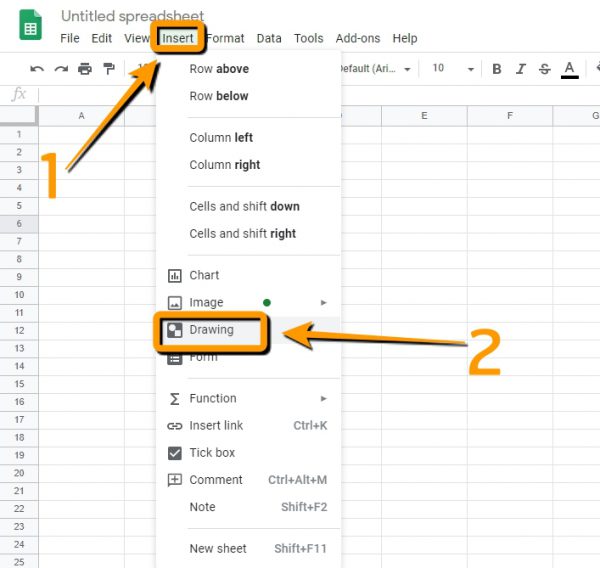Toggle Bold formatting
Image resolution: width=600 pixels, height=568 pixels.
497,69
